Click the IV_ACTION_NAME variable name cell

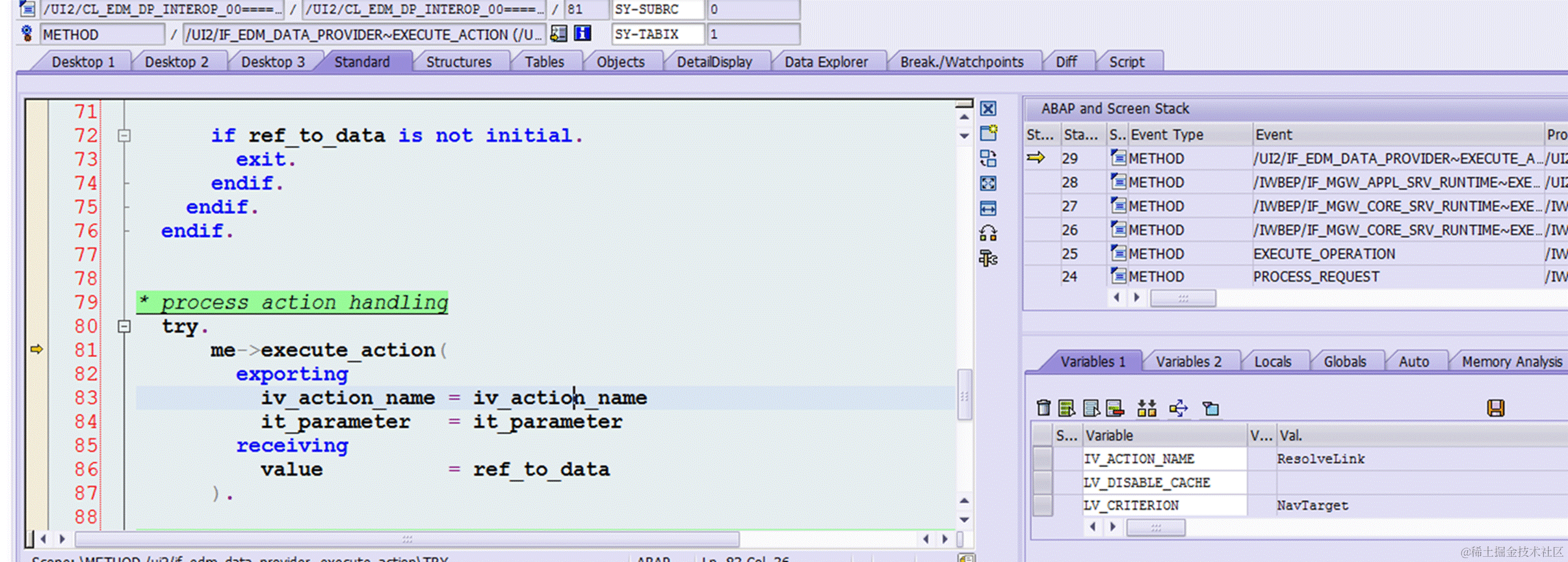click(1165, 459)
